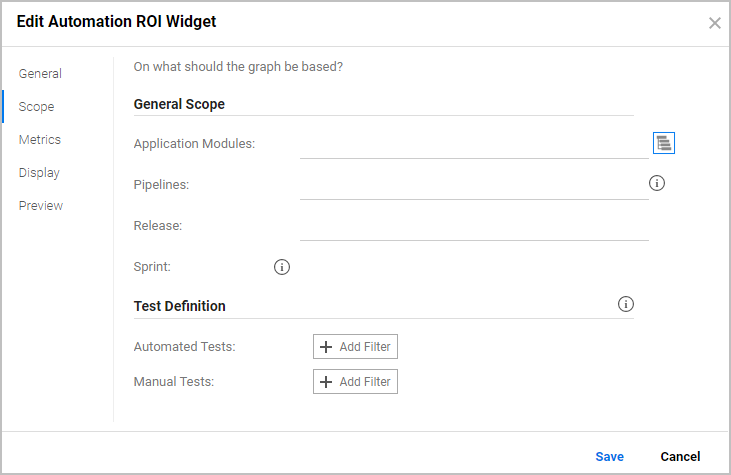731x475 pixels.
Task: Save the widget settings
Action: tap(609, 456)
